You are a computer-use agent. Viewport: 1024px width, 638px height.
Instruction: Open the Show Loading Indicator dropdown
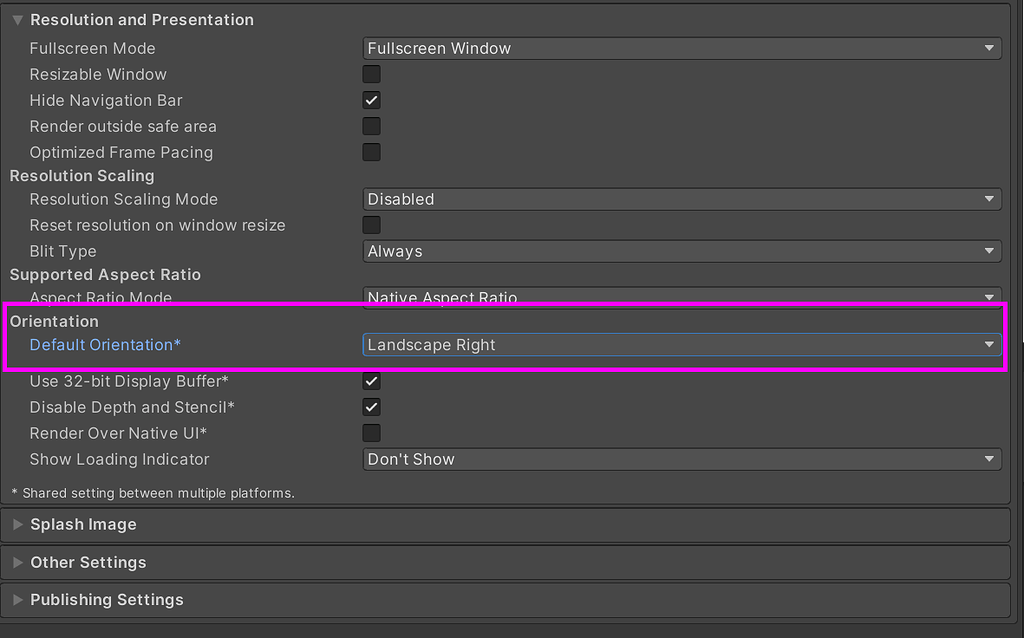[681, 458]
